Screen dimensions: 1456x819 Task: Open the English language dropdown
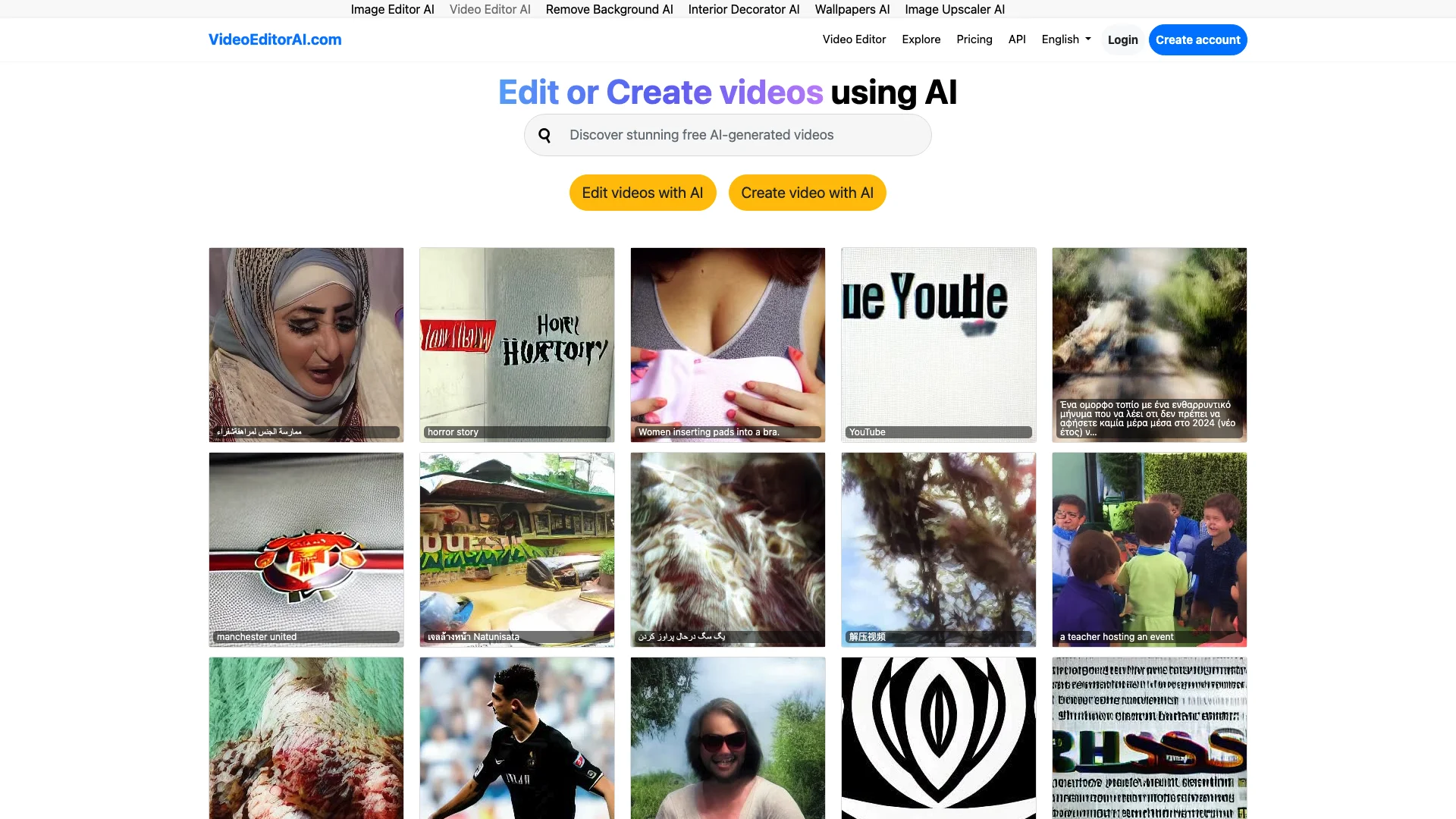click(x=1066, y=39)
